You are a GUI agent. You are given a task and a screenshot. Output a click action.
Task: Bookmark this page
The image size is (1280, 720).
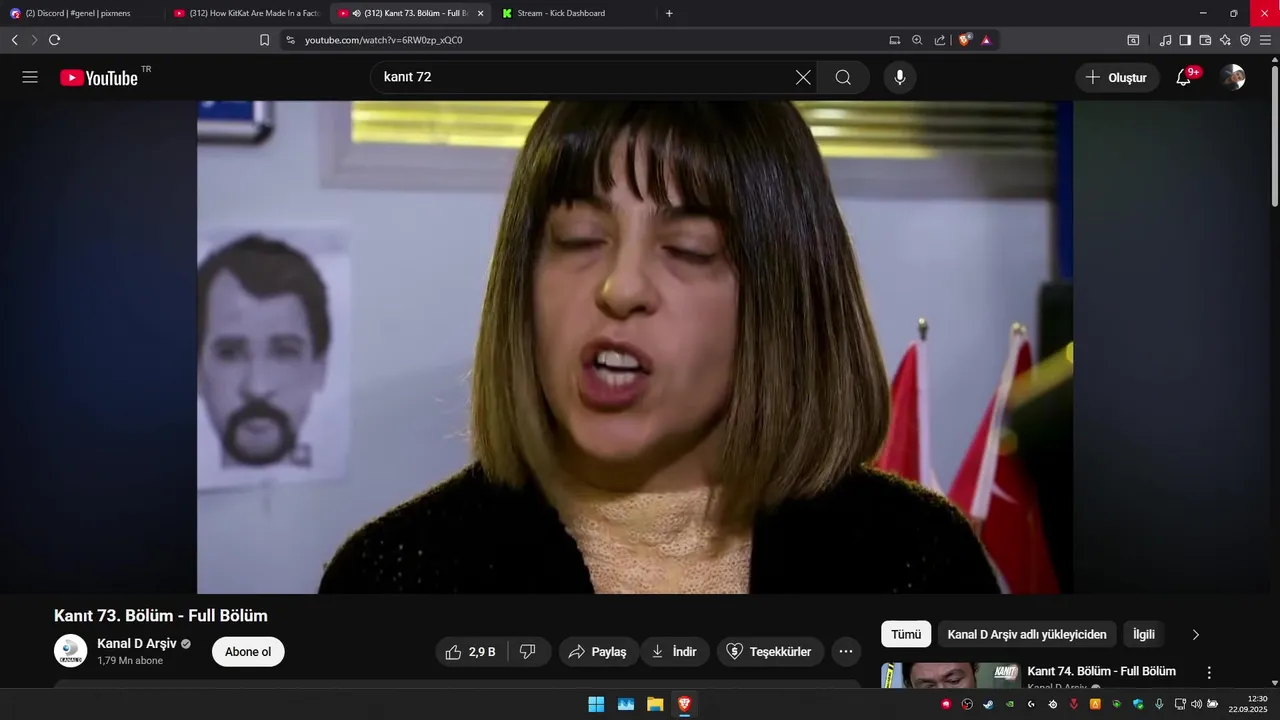[264, 40]
